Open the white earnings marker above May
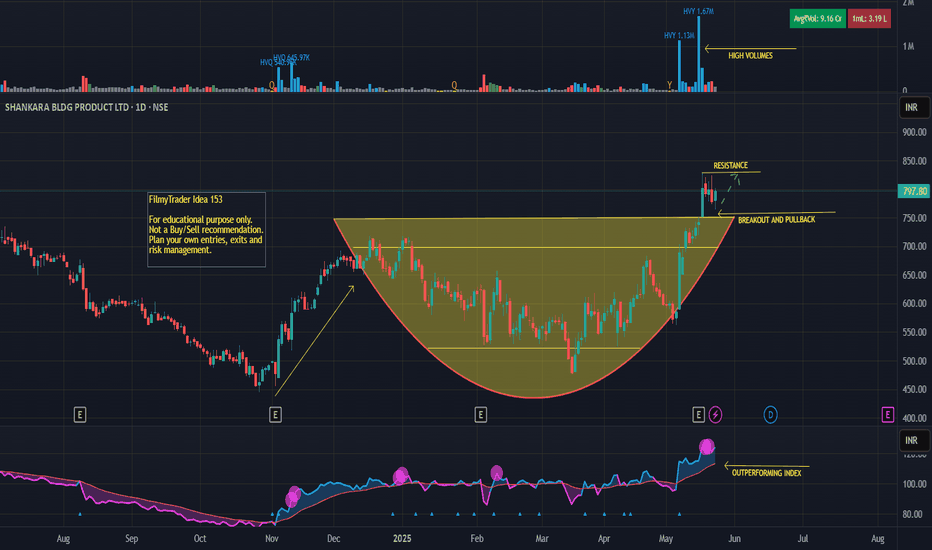 point(698,414)
